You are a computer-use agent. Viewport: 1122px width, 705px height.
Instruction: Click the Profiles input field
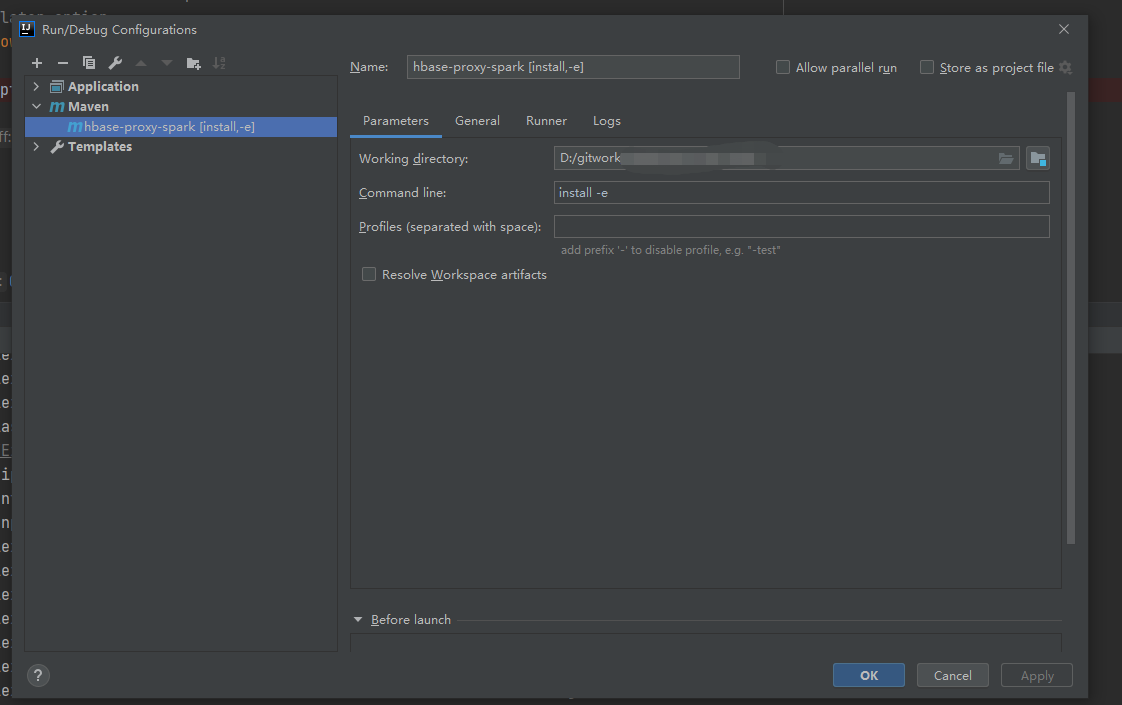(x=800, y=226)
